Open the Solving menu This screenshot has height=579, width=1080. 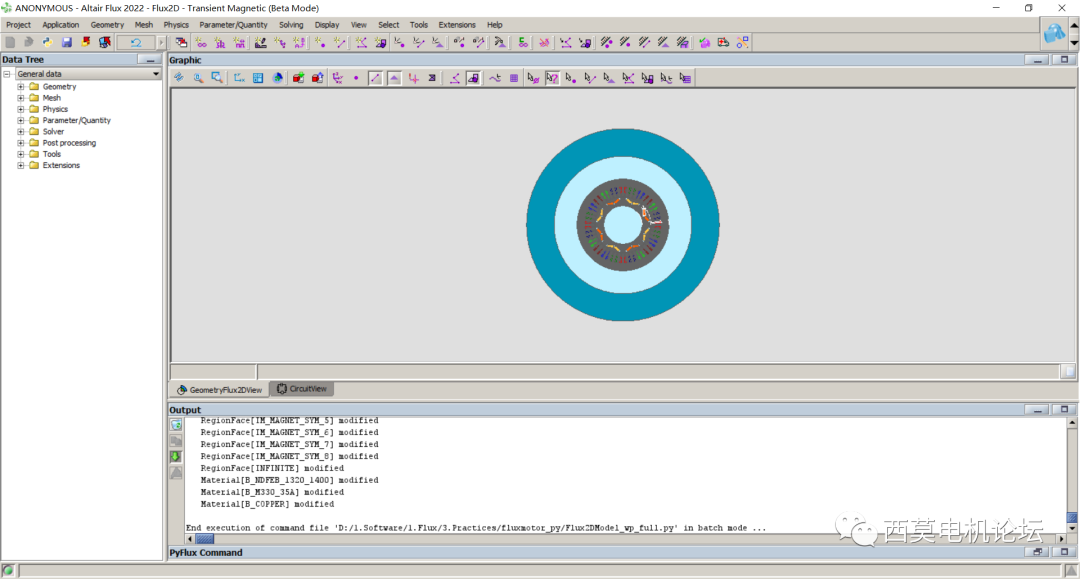pos(291,25)
